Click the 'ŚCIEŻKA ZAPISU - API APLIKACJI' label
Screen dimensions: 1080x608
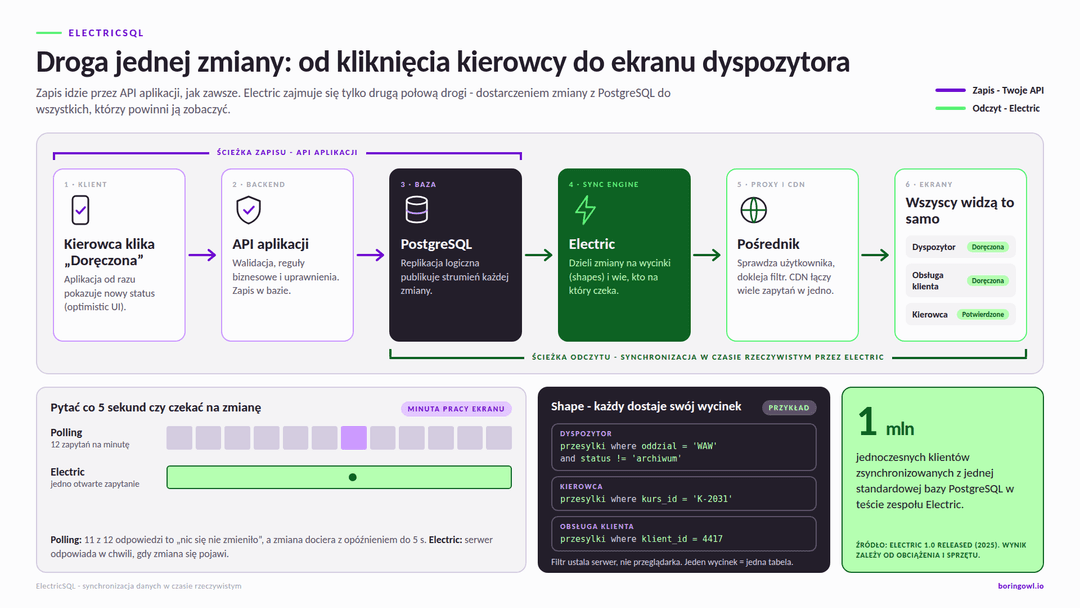coord(287,152)
